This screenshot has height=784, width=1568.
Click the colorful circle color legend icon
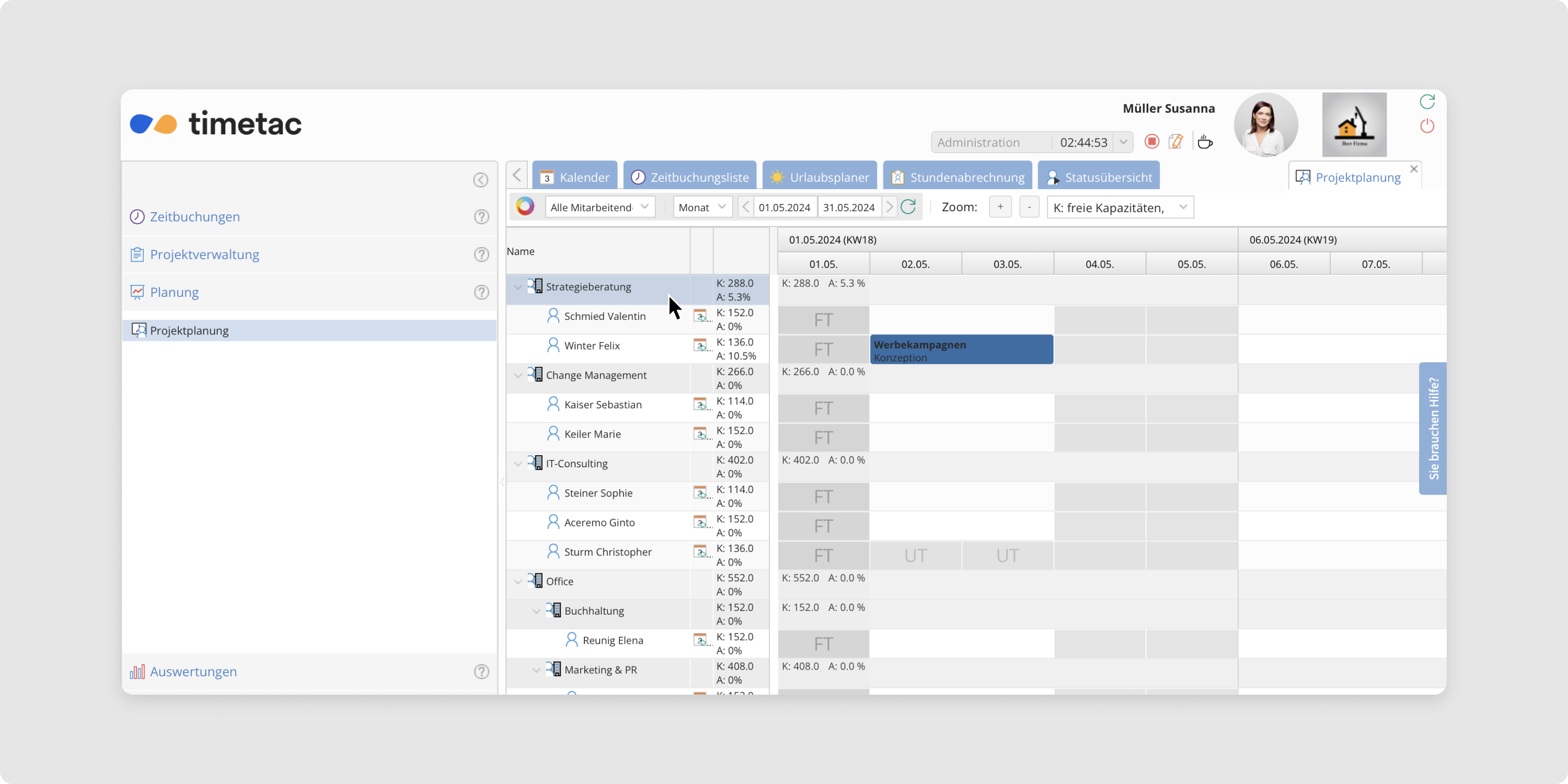point(525,207)
